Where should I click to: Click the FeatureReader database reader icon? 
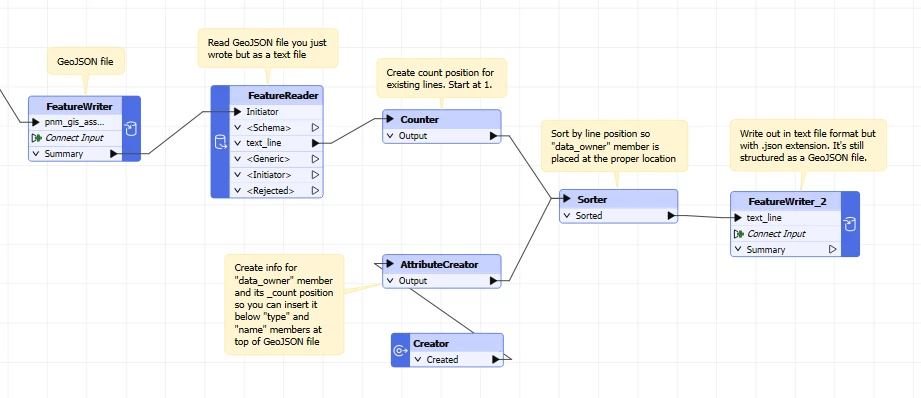(x=220, y=142)
